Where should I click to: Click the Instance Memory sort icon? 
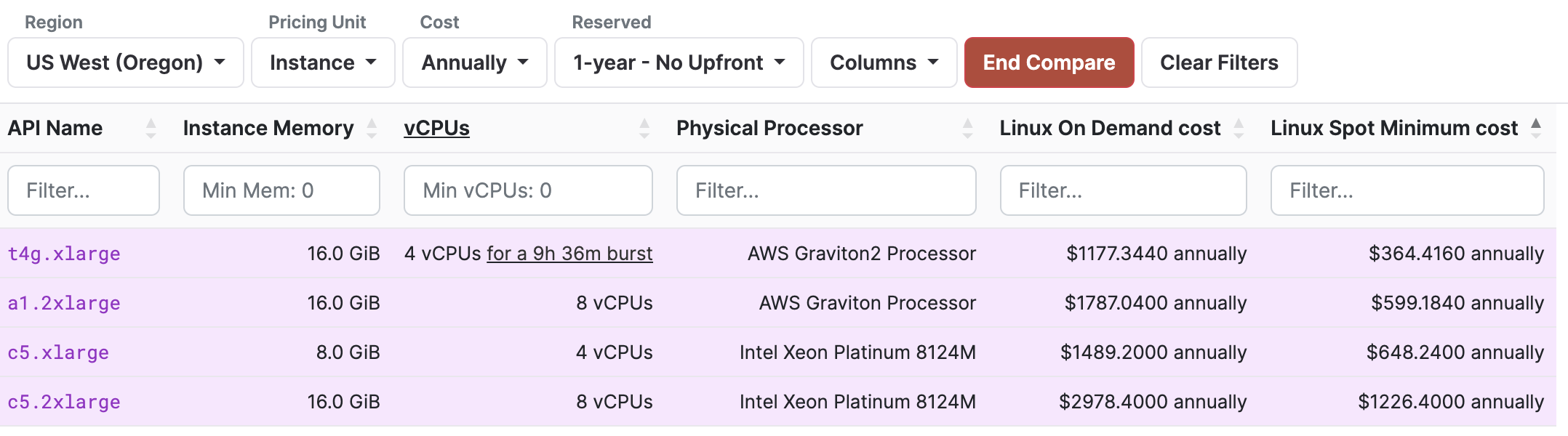(x=372, y=129)
